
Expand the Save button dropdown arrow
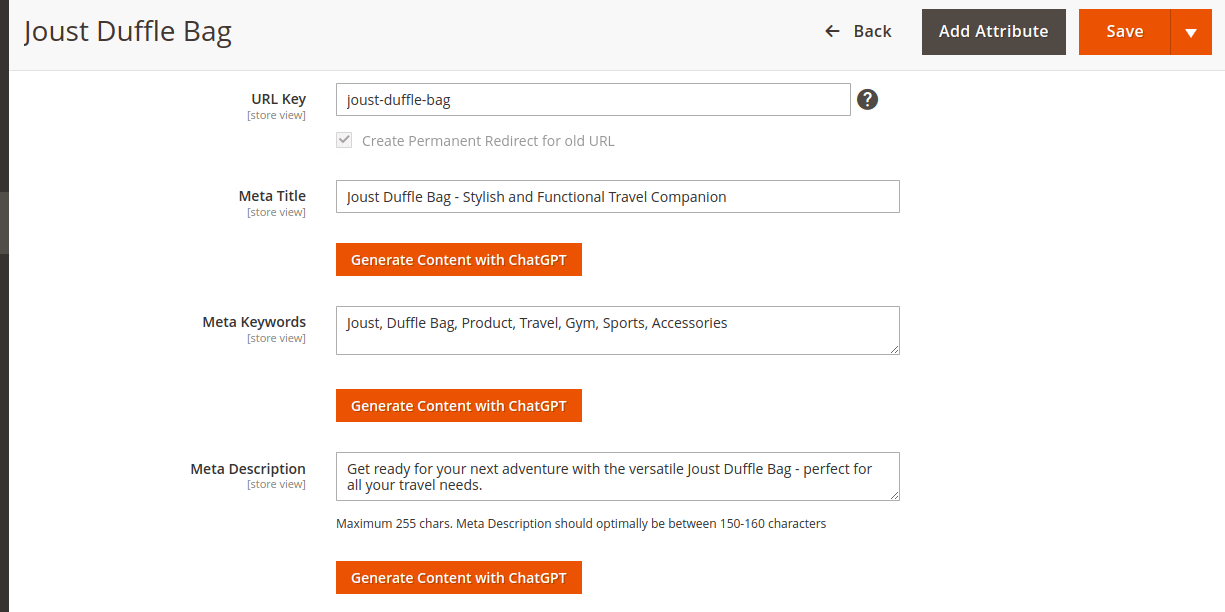click(1190, 32)
